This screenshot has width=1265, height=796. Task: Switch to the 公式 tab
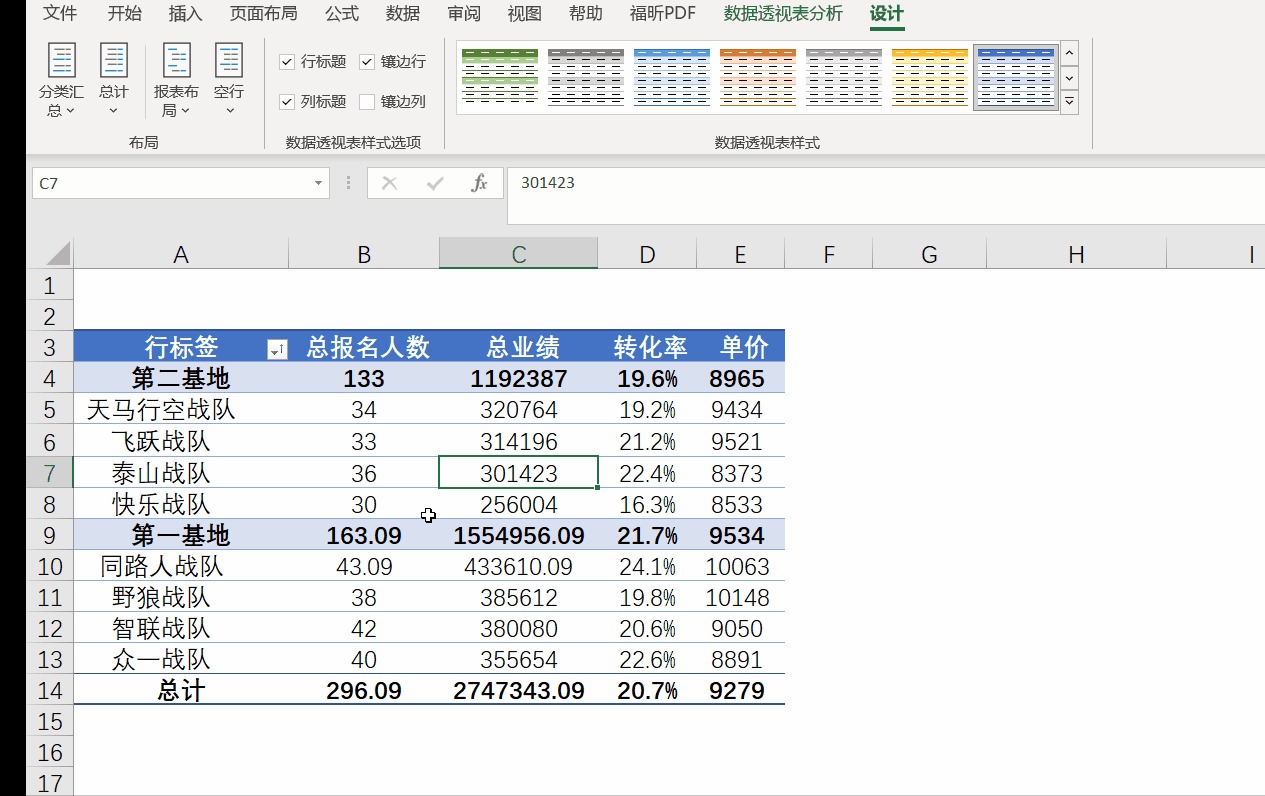[342, 13]
